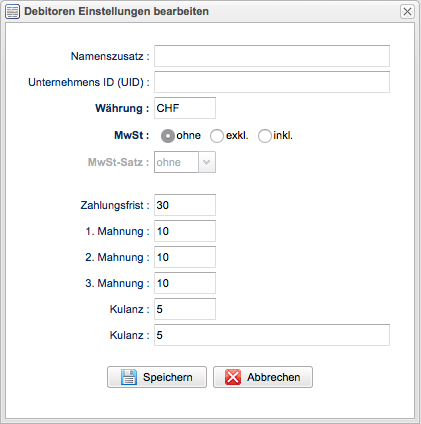Image resolution: width=421 pixels, height=424 pixels.
Task: Click the Speichern button
Action: (x=157, y=377)
